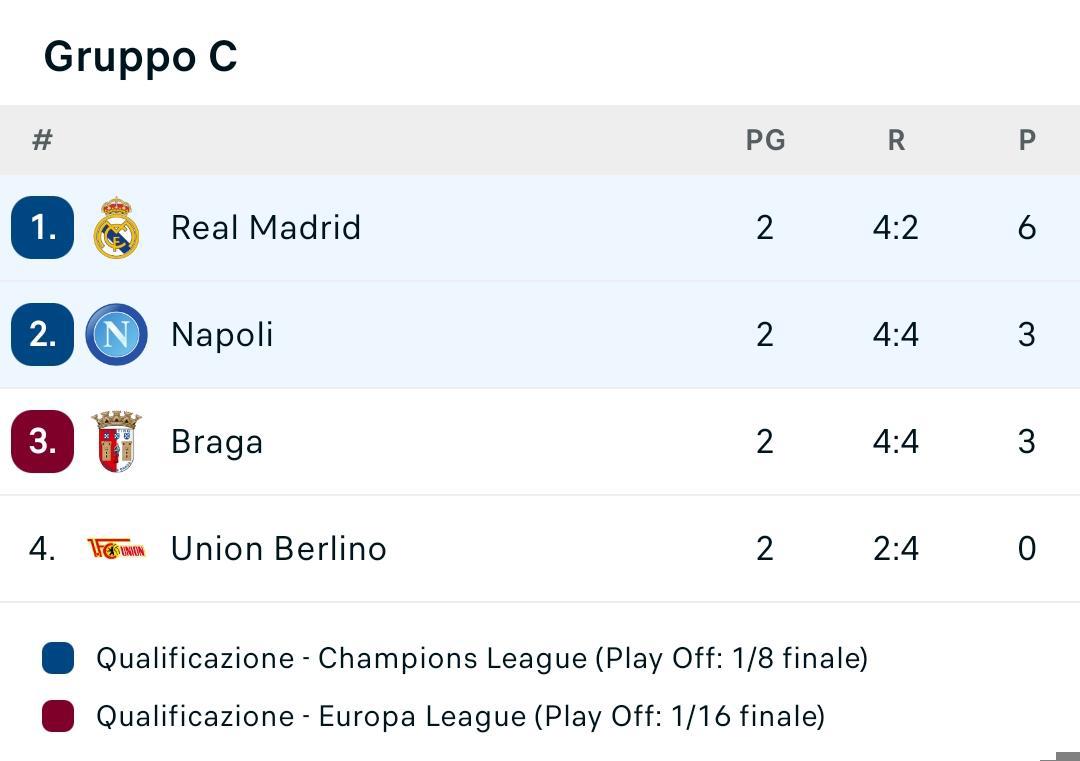Click the Gruppo C heading
Screen dimensions: 1080x761
point(141,57)
